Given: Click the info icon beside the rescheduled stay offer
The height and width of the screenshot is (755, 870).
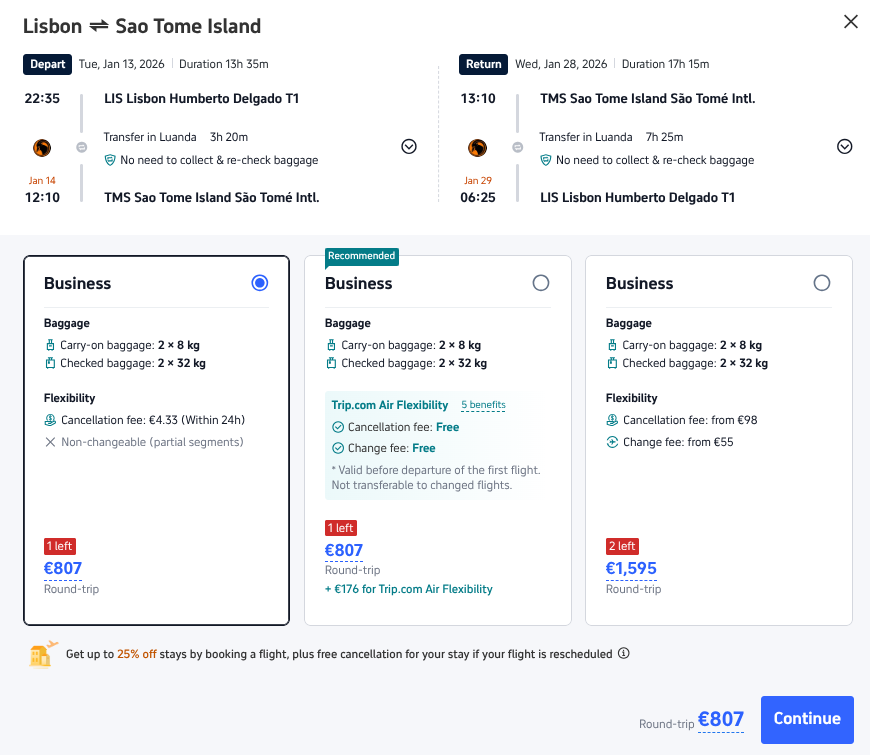Looking at the screenshot, I should pyautogui.click(x=624, y=654).
